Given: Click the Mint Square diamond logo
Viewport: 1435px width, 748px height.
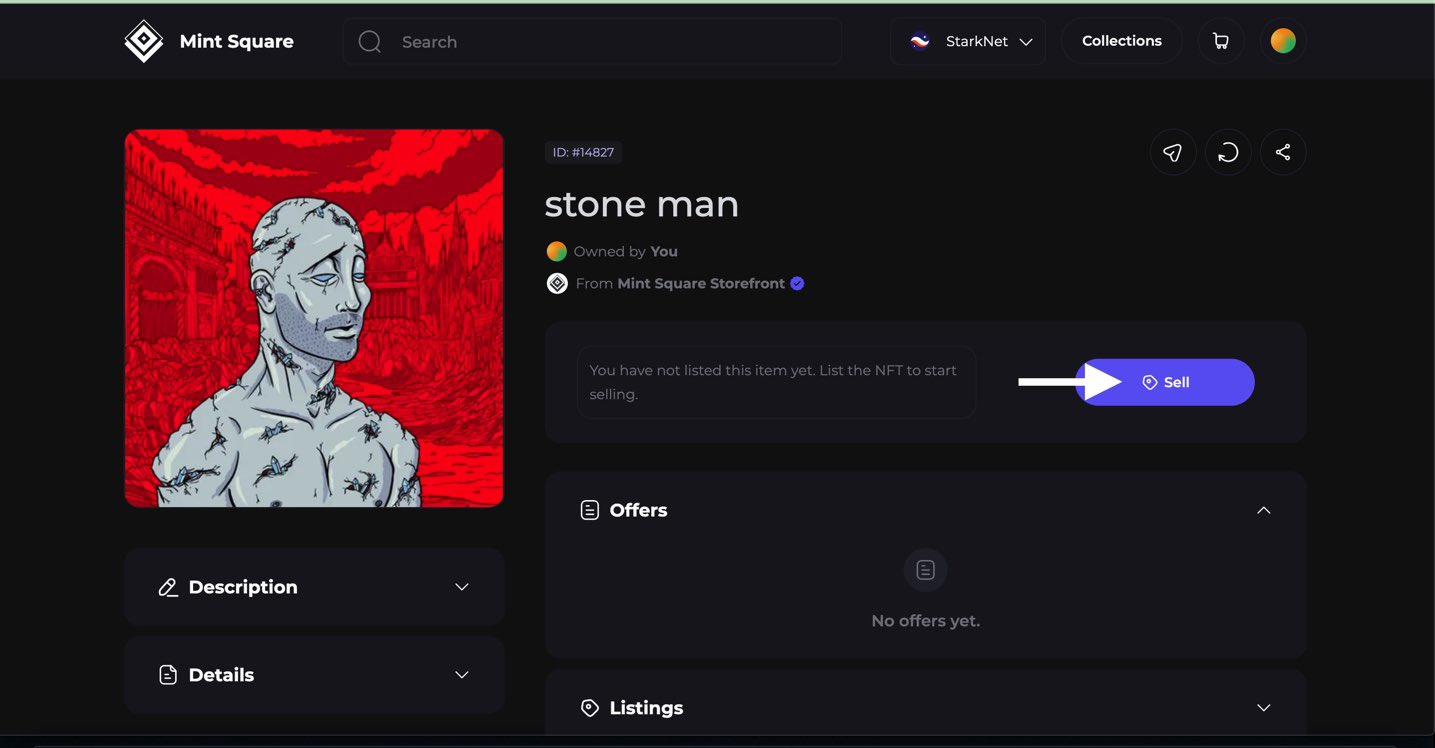Looking at the screenshot, I should [x=144, y=41].
